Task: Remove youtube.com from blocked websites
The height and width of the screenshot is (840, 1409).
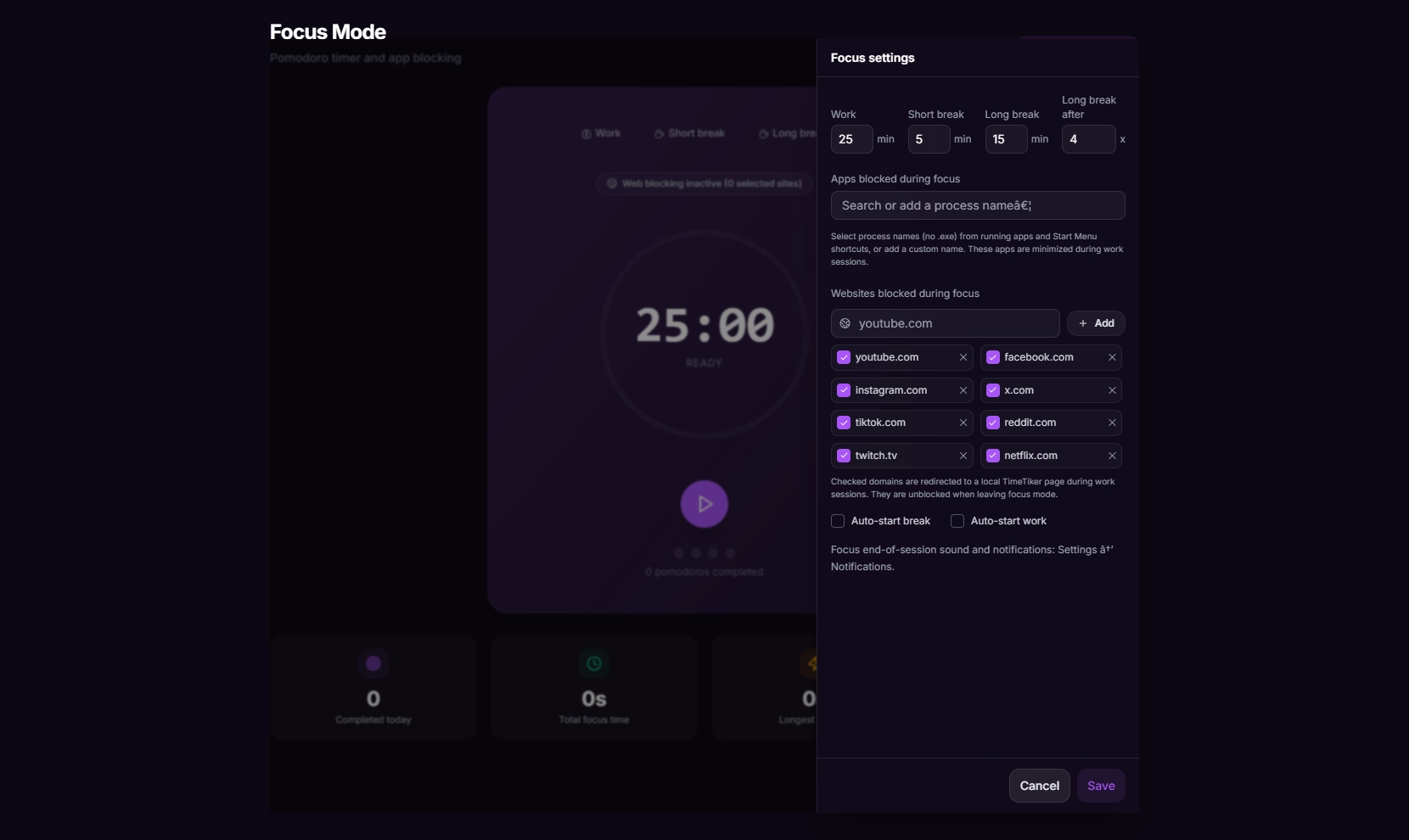Action: pos(963,358)
